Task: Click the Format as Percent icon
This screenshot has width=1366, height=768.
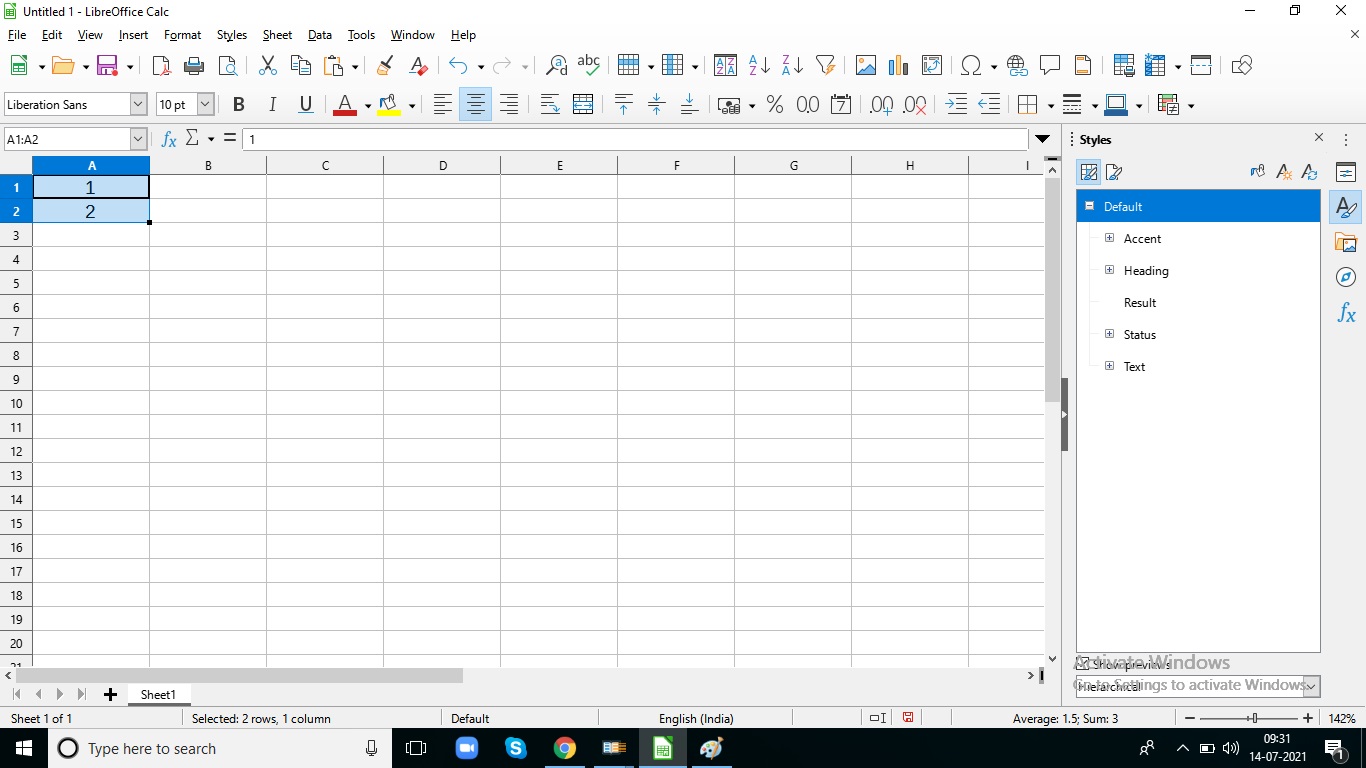Action: (774, 105)
